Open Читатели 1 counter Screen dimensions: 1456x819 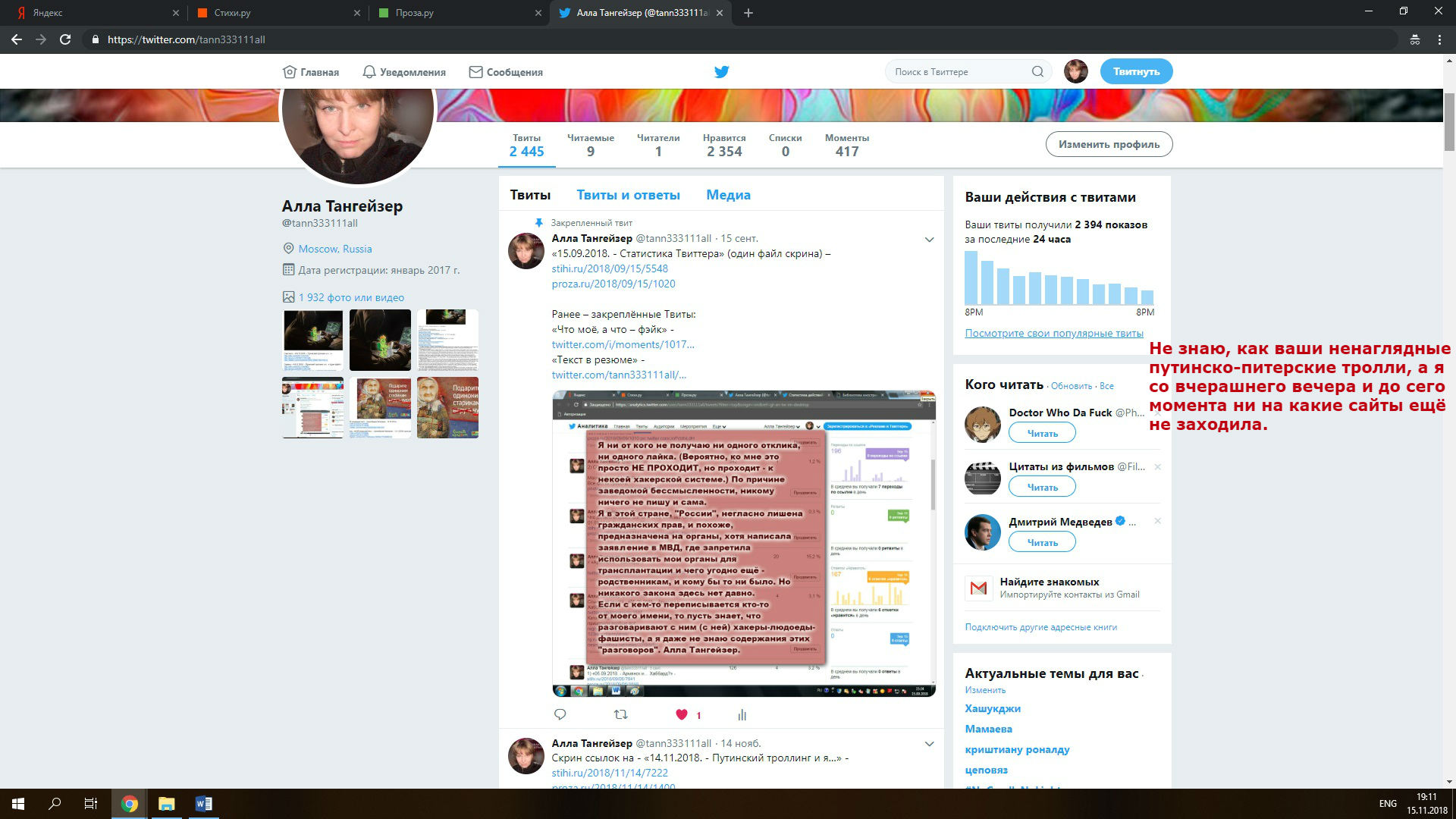click(x=658, y=146)
